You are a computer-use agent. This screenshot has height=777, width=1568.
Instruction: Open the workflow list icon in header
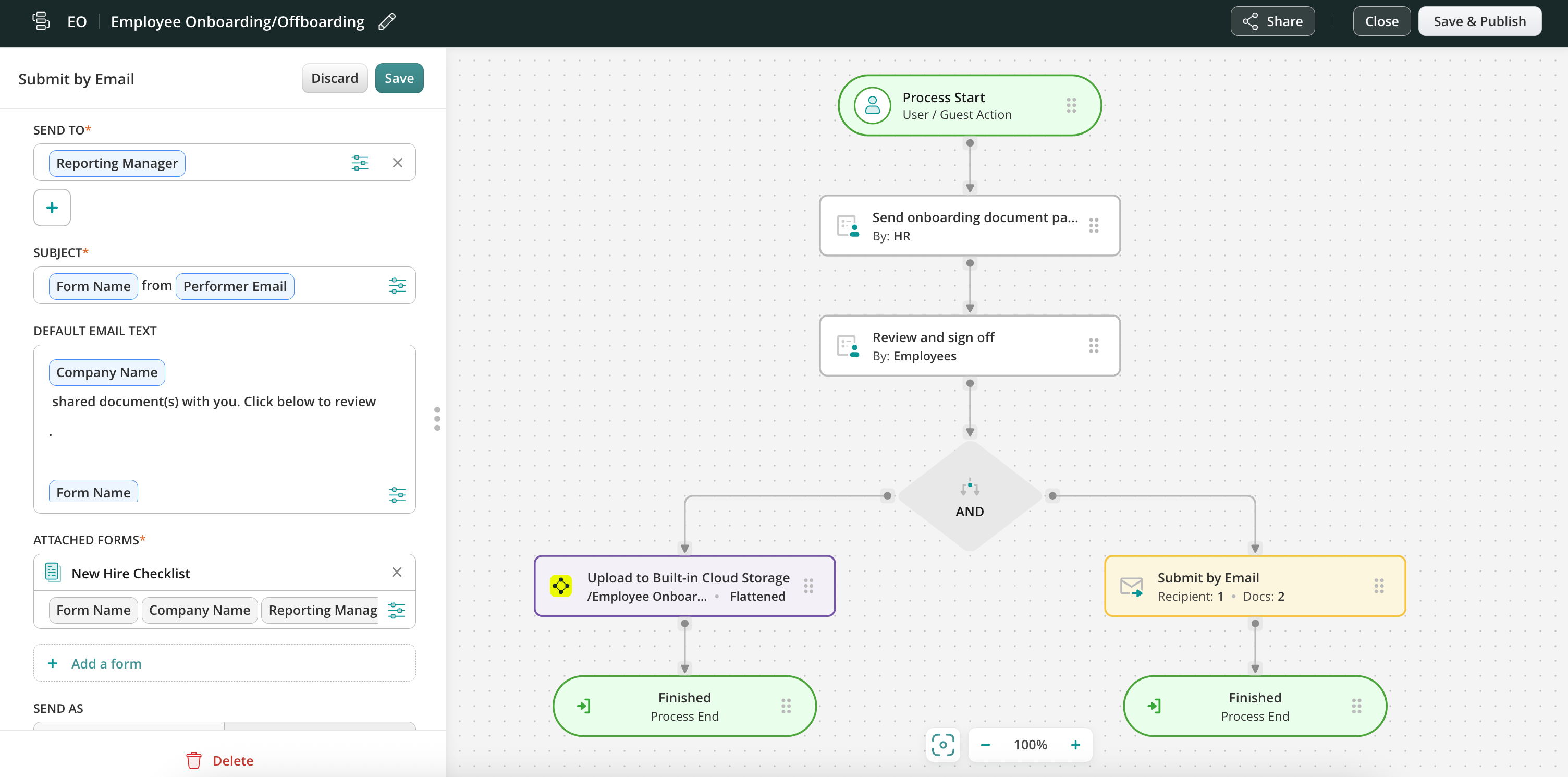(41, 21)
